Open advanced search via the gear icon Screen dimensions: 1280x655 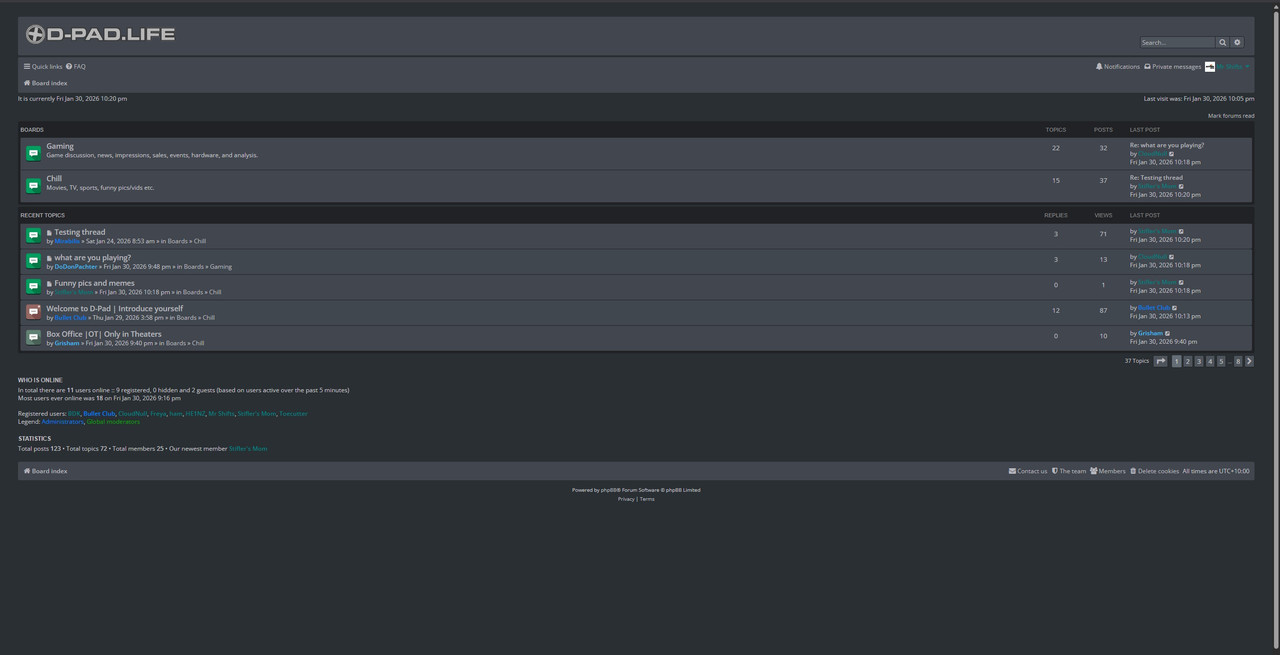[x=1237, y=42]
